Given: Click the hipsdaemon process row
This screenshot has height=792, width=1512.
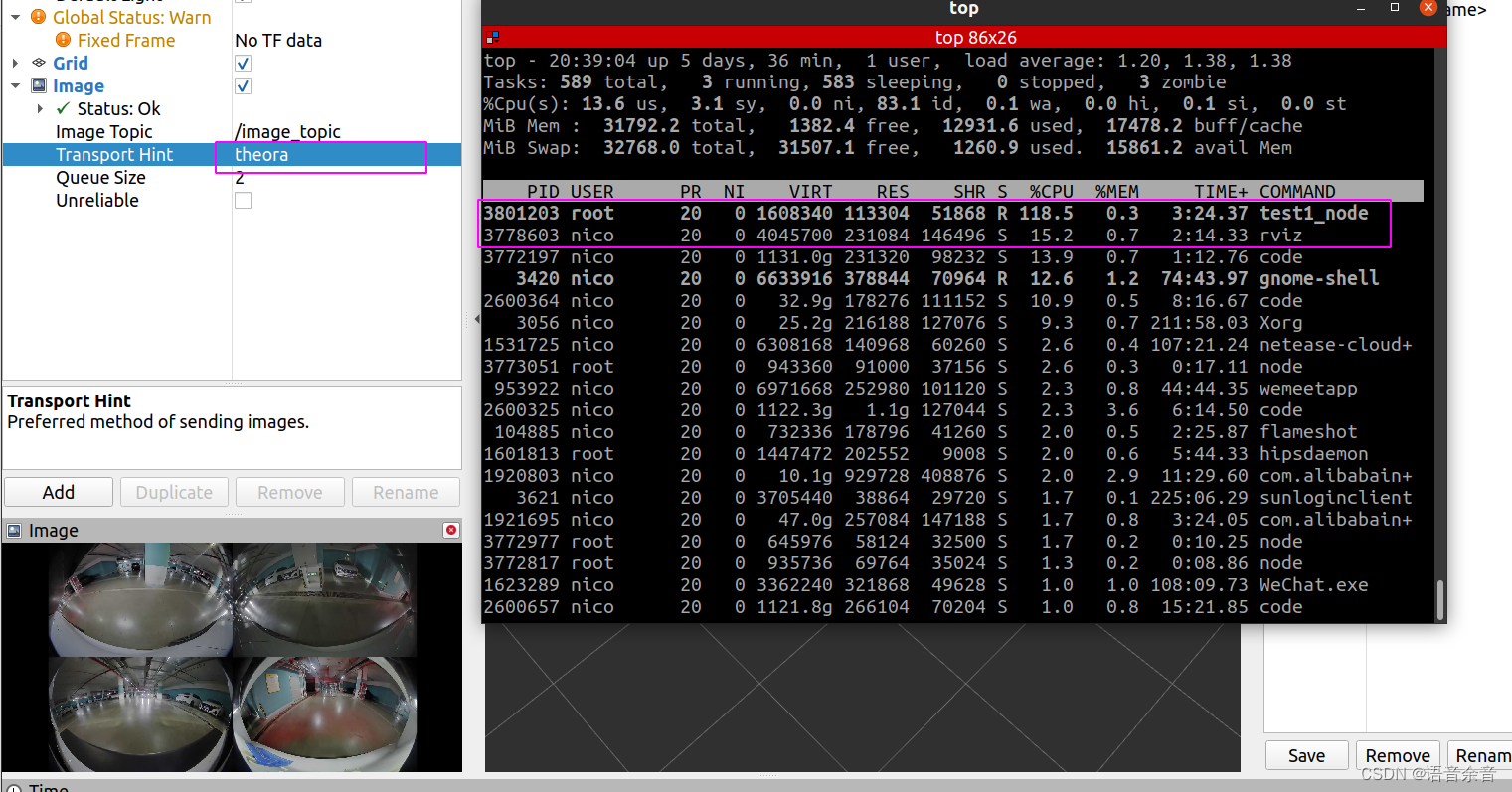Looking at the screenshot, I should coord(952,453).
